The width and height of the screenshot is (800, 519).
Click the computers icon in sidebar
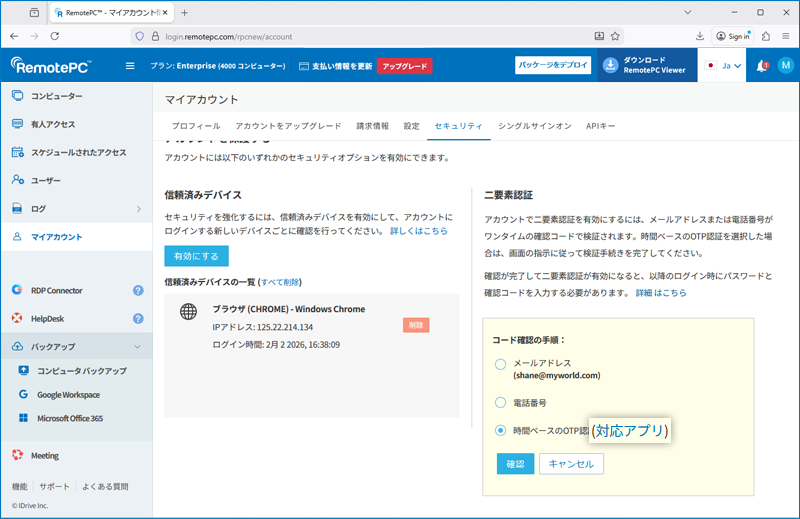(17, 95)
